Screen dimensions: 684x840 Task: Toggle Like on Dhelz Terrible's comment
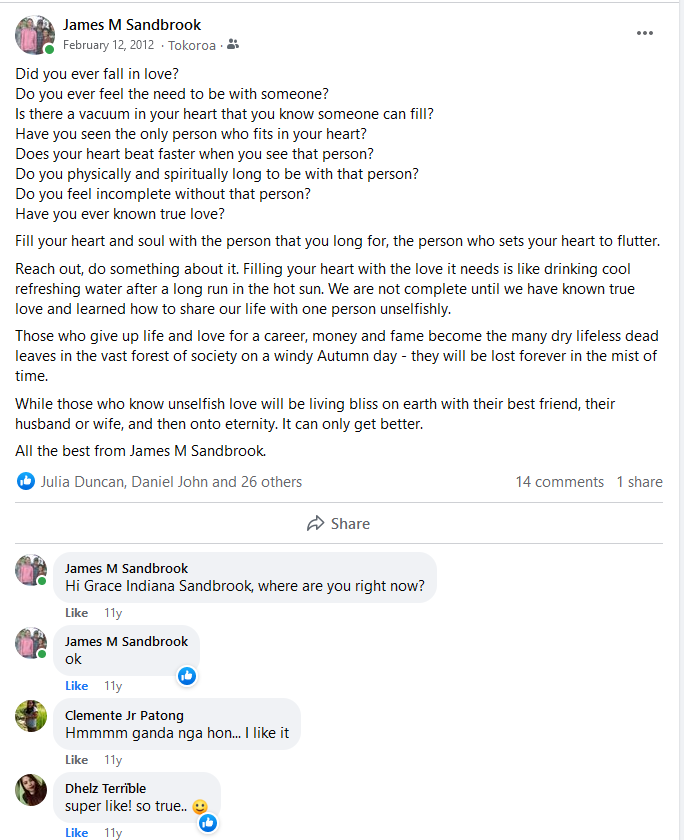pos(76,833)
